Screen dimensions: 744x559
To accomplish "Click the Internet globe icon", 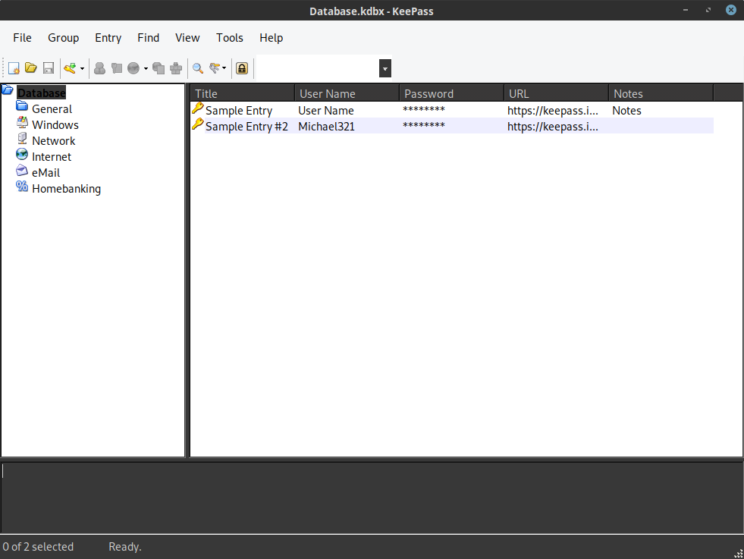I will pos(22,154).
